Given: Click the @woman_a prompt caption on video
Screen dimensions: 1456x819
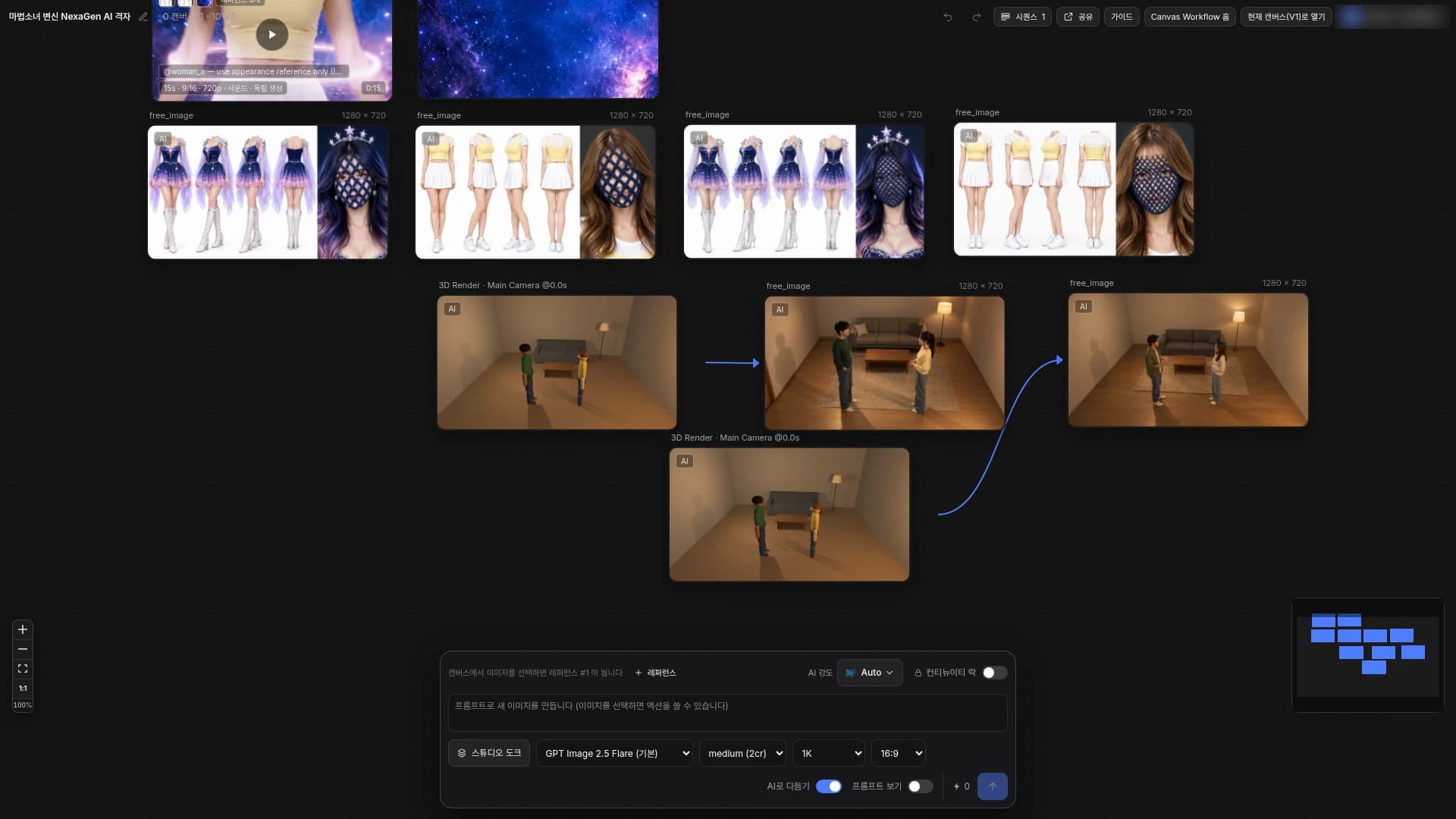Looking at the screenshot, I should 253,71.
